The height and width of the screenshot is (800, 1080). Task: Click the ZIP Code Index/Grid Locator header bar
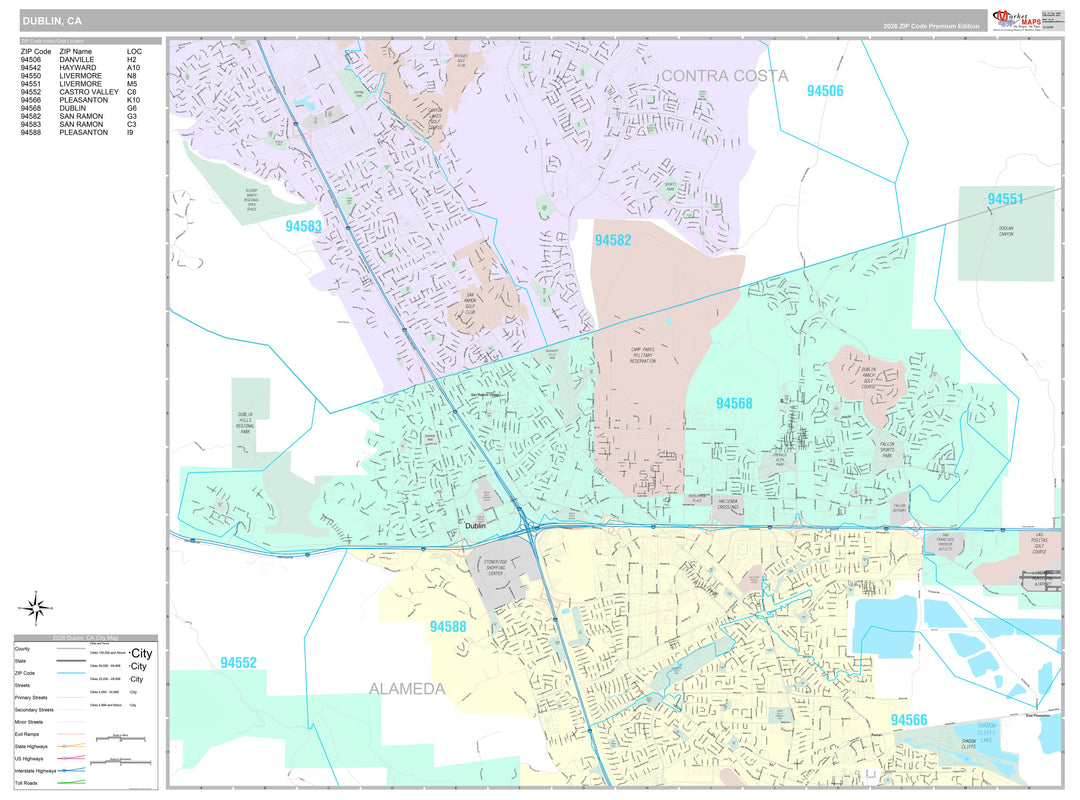[90, 41]
